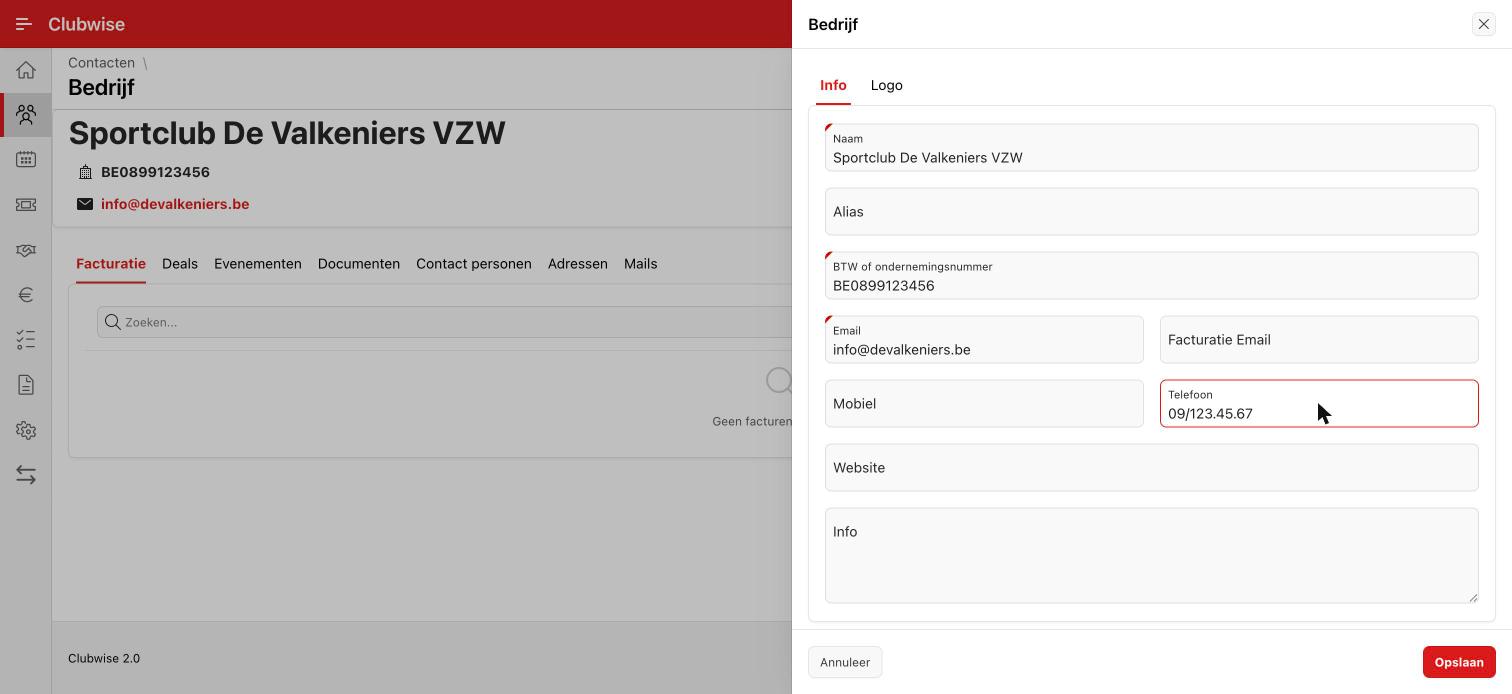The width and height of the screenshot is (1512, 694).
Task: Focus the BTW of ondernemingsnummer field
Action: (x=1151, y=275)
